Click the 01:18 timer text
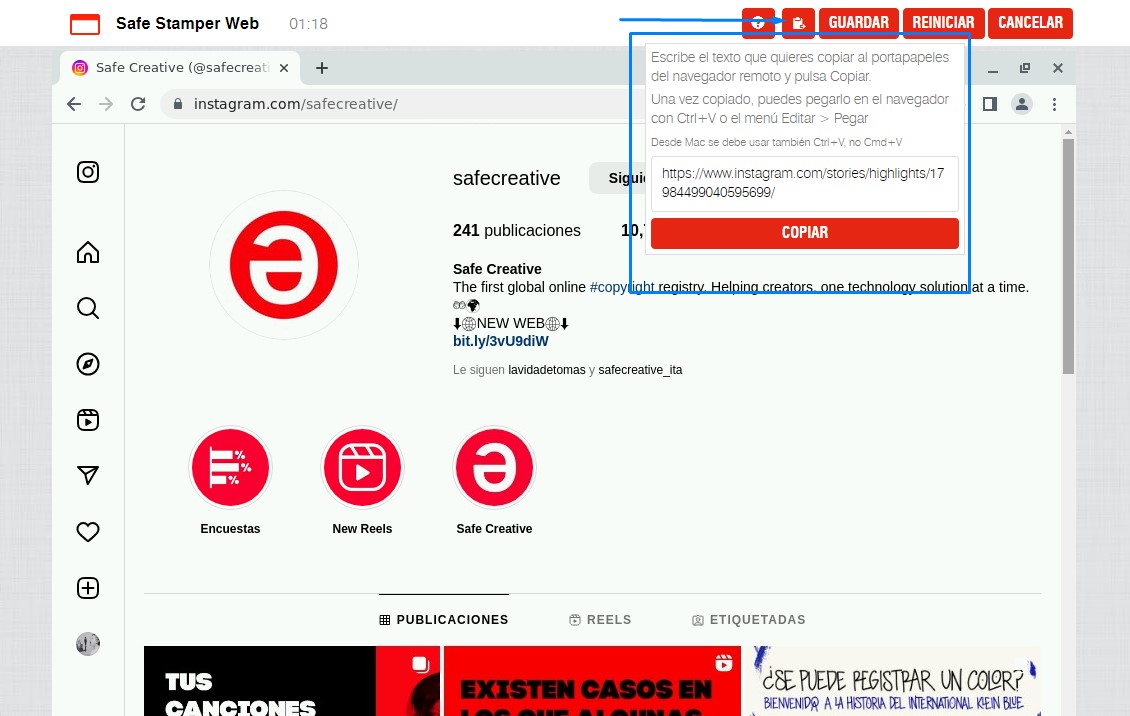This screenshot has width=1130, height=716. [308, 24]
